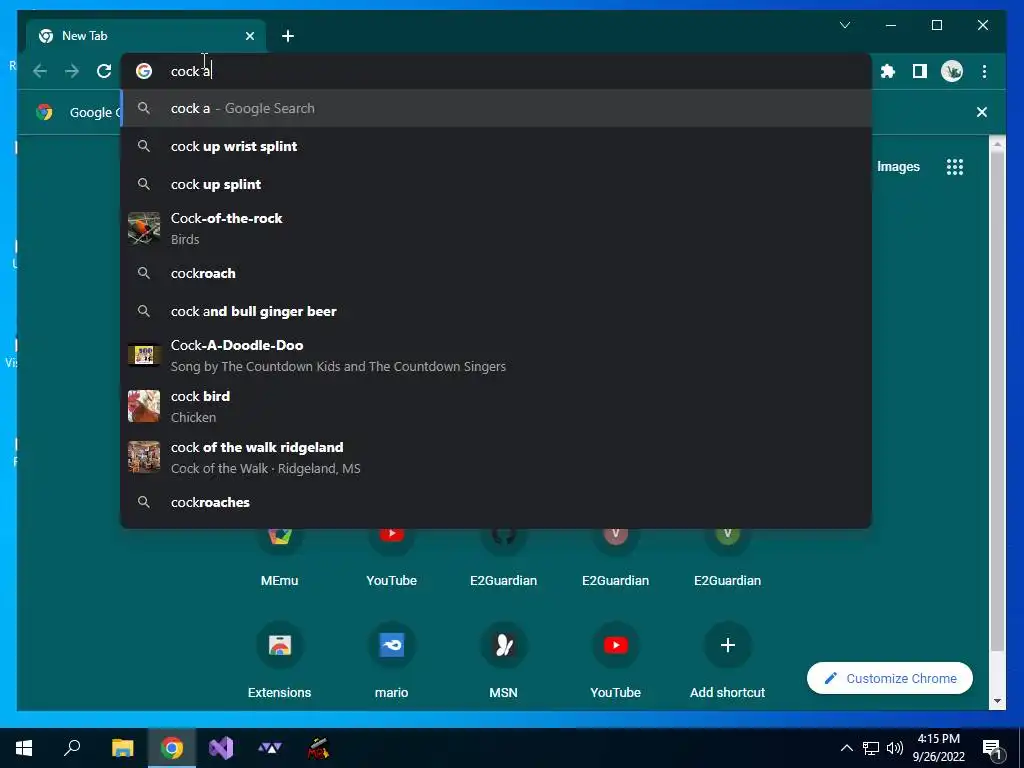Select 'cock of the walk ridgeland' suggestion
The width and height of the screenshot is (1024, 768).
coord(496,457)
